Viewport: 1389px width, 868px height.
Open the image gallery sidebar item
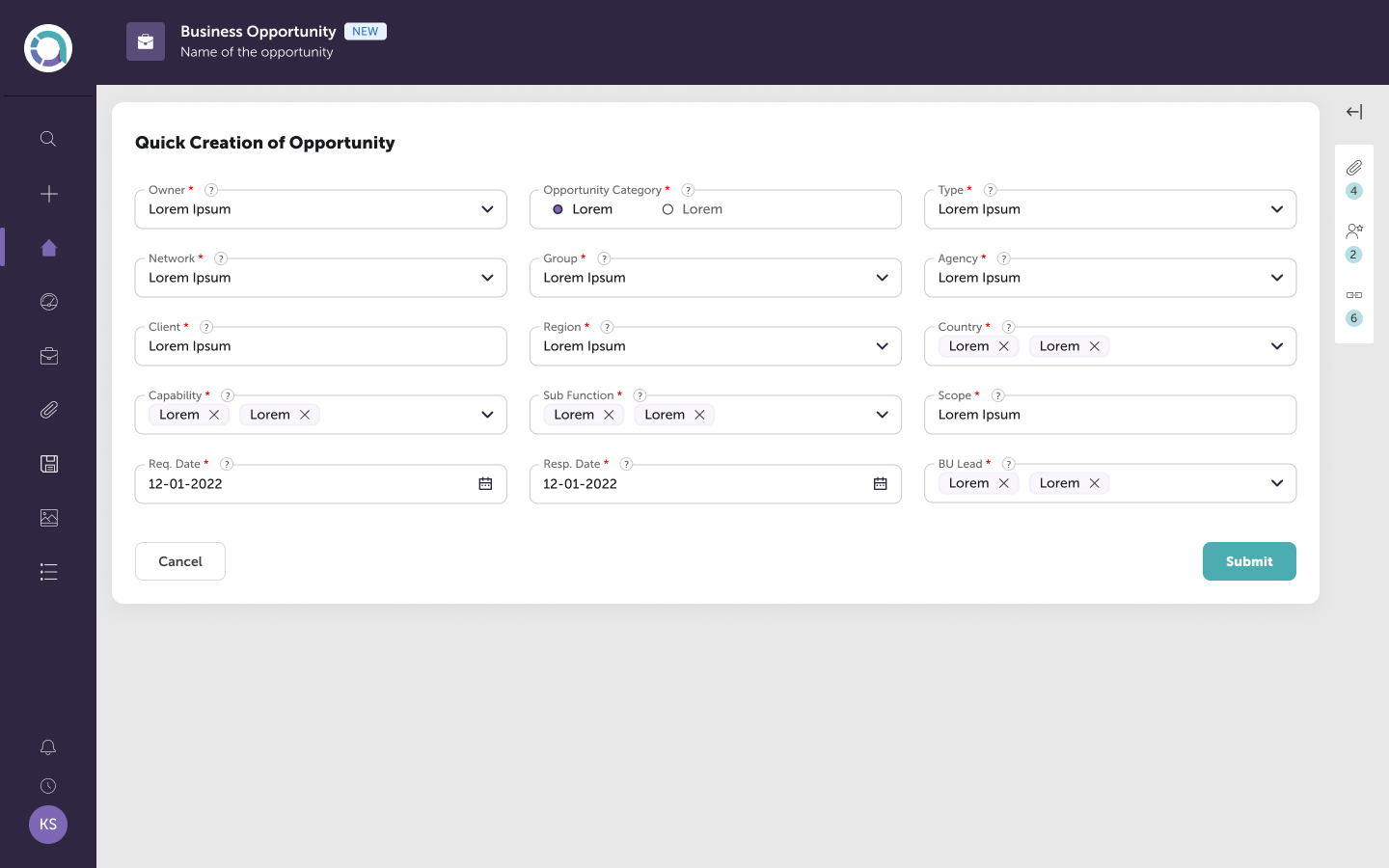(48, 518)
